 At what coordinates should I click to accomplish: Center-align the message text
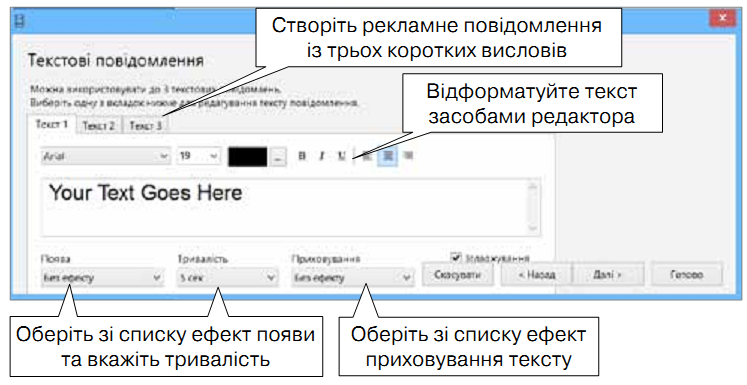[x=388, y=156]
